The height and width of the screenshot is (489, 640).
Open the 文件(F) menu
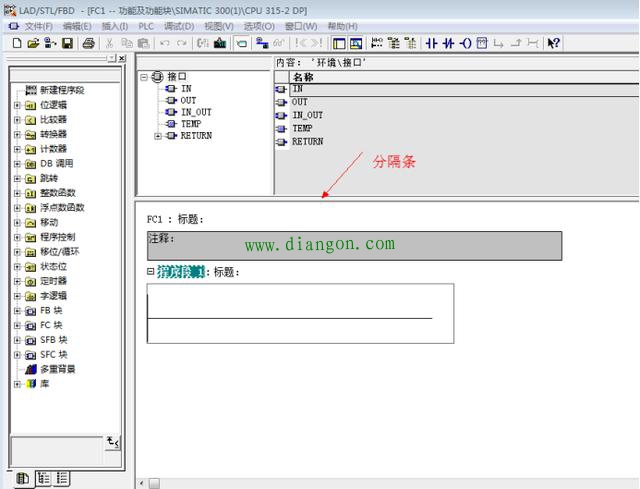(x=38, y=26)
